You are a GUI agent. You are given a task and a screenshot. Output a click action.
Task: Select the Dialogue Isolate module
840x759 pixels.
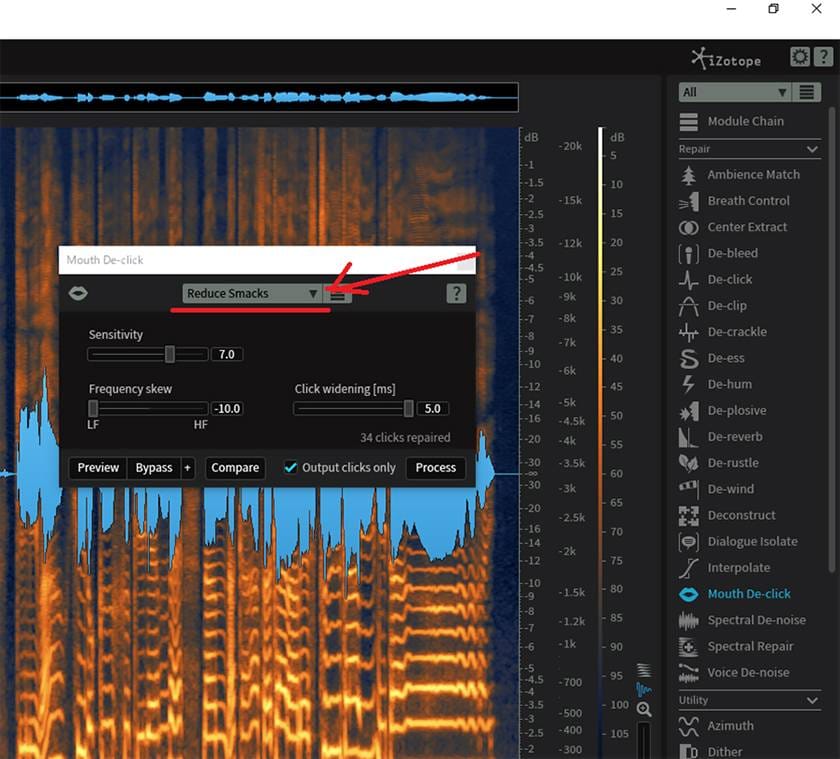coord(752,541)
